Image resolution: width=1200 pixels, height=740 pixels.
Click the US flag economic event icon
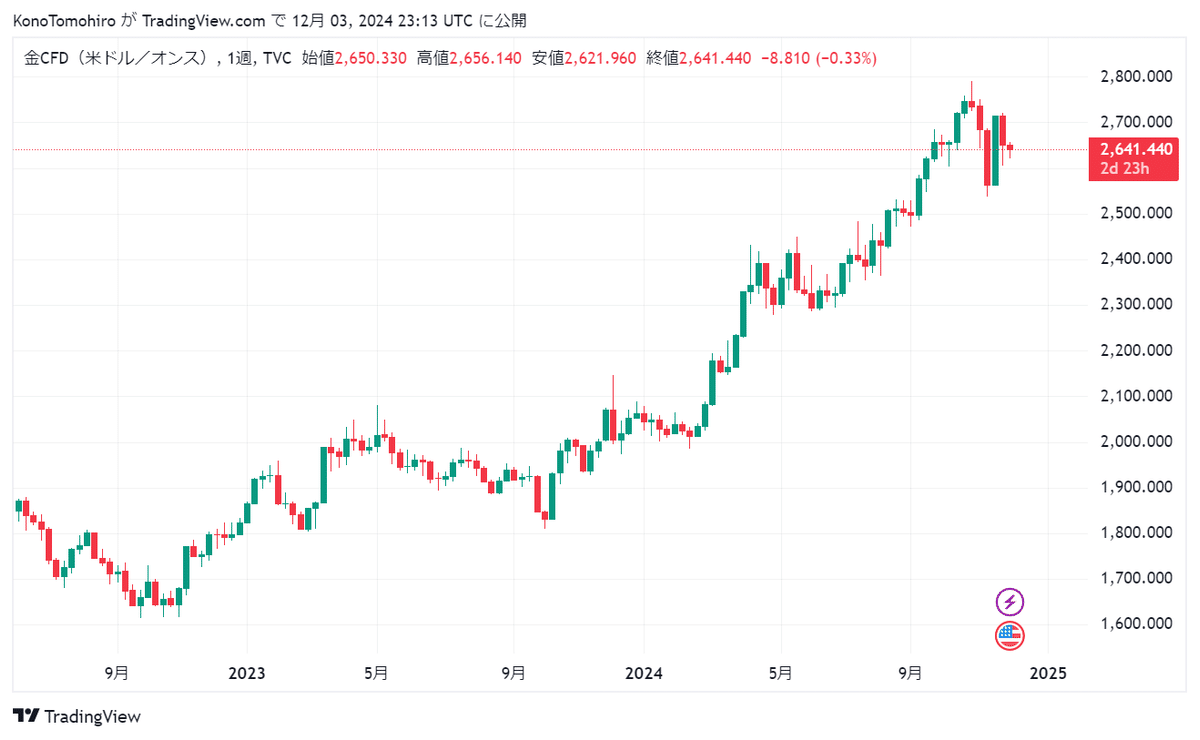click(x=1010, y=635)
